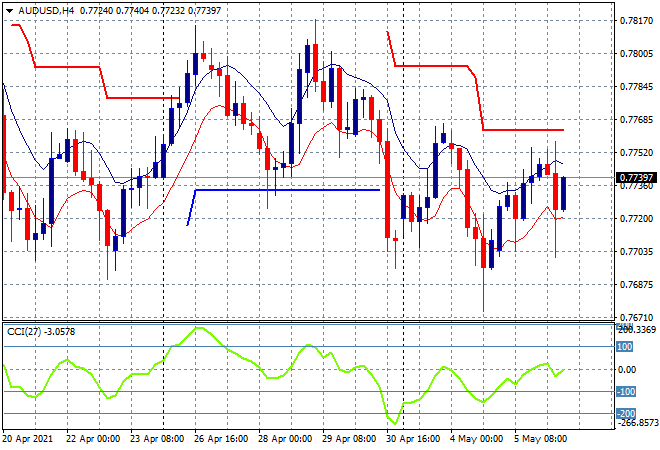Click the 0.77845 price scale label
The height and width of the screenshot is (450, 660).
coord(636,87)
